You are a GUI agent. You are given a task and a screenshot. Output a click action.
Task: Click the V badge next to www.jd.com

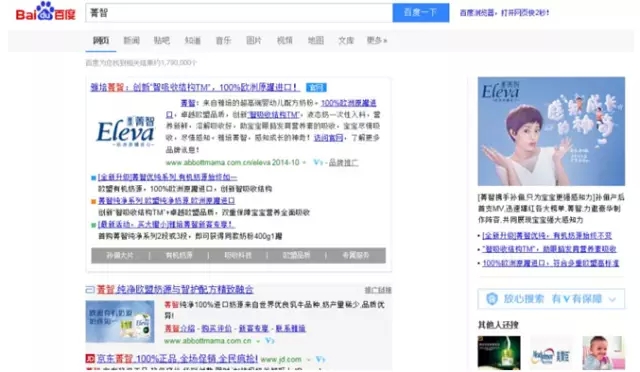click(320, 359)
